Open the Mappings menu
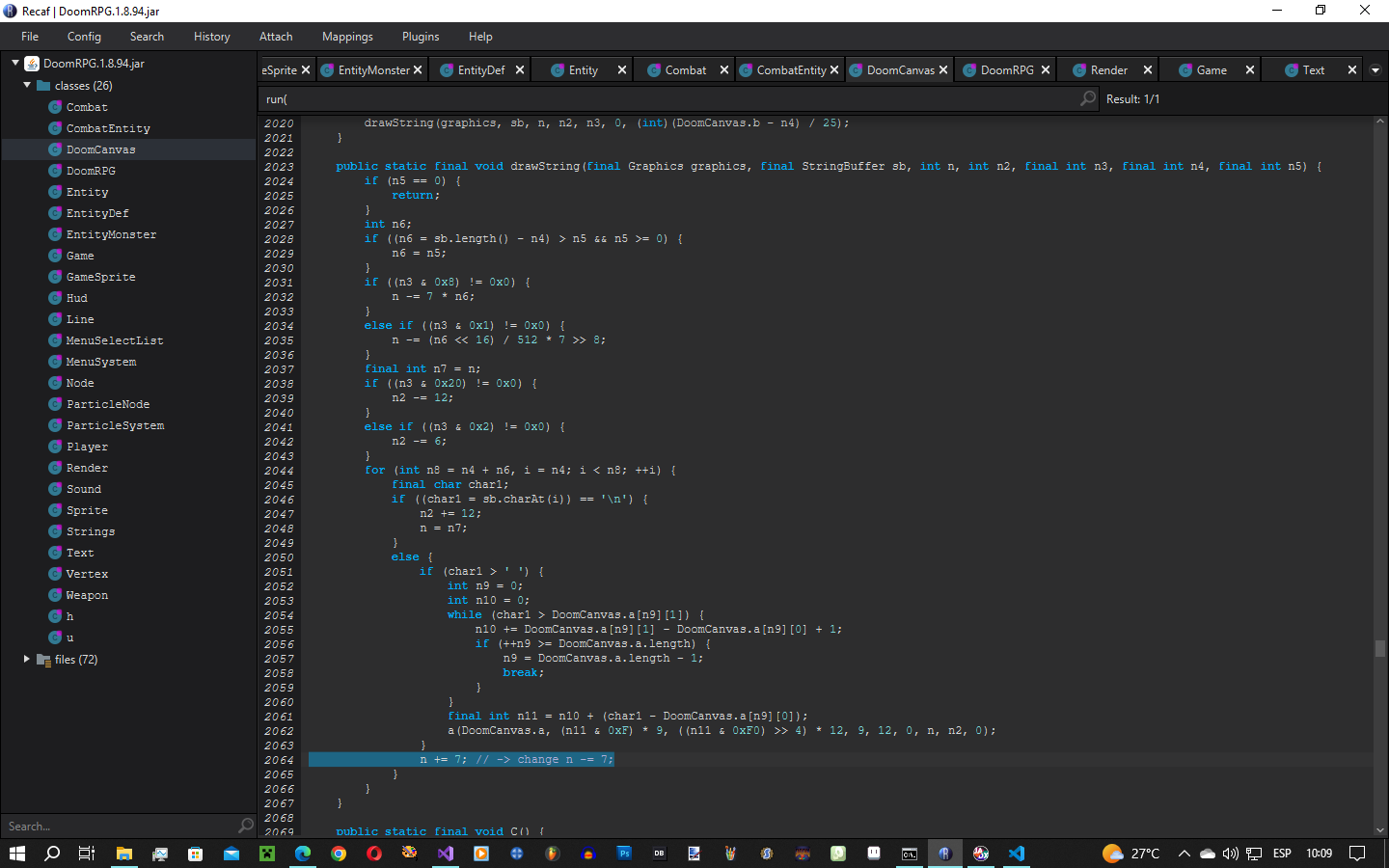Image resolution: width=1389 pixels, height=868 pixels. (347, 37)
